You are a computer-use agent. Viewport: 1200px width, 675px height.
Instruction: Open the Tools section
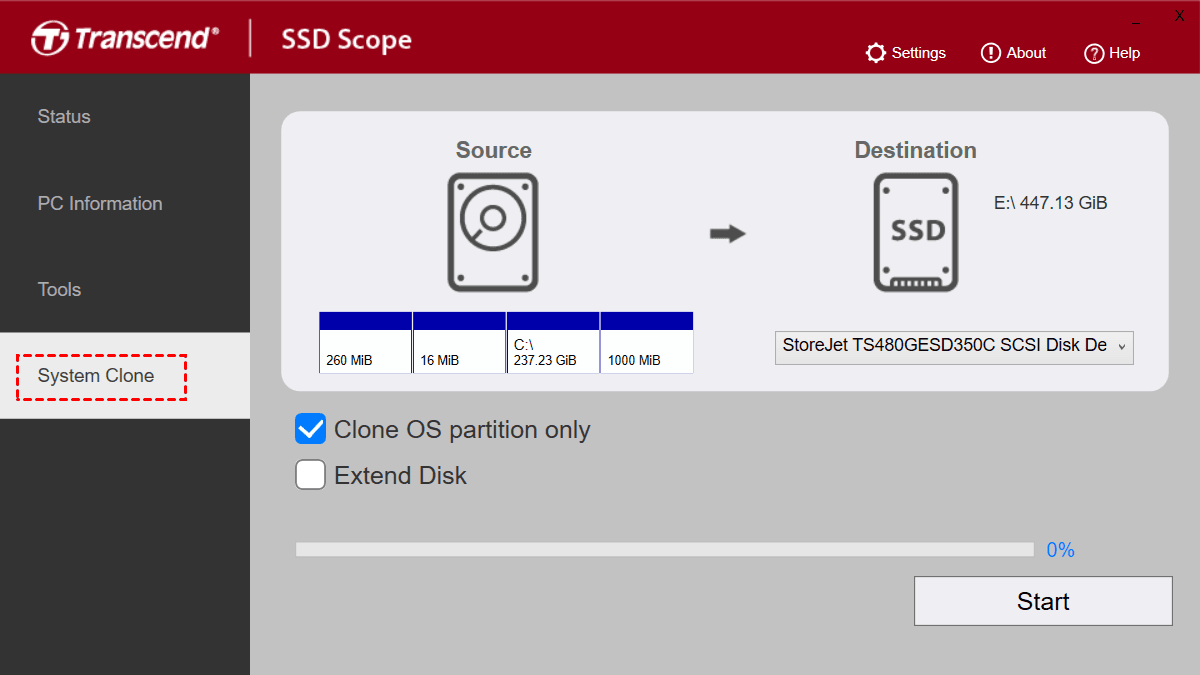click(59, 290)
